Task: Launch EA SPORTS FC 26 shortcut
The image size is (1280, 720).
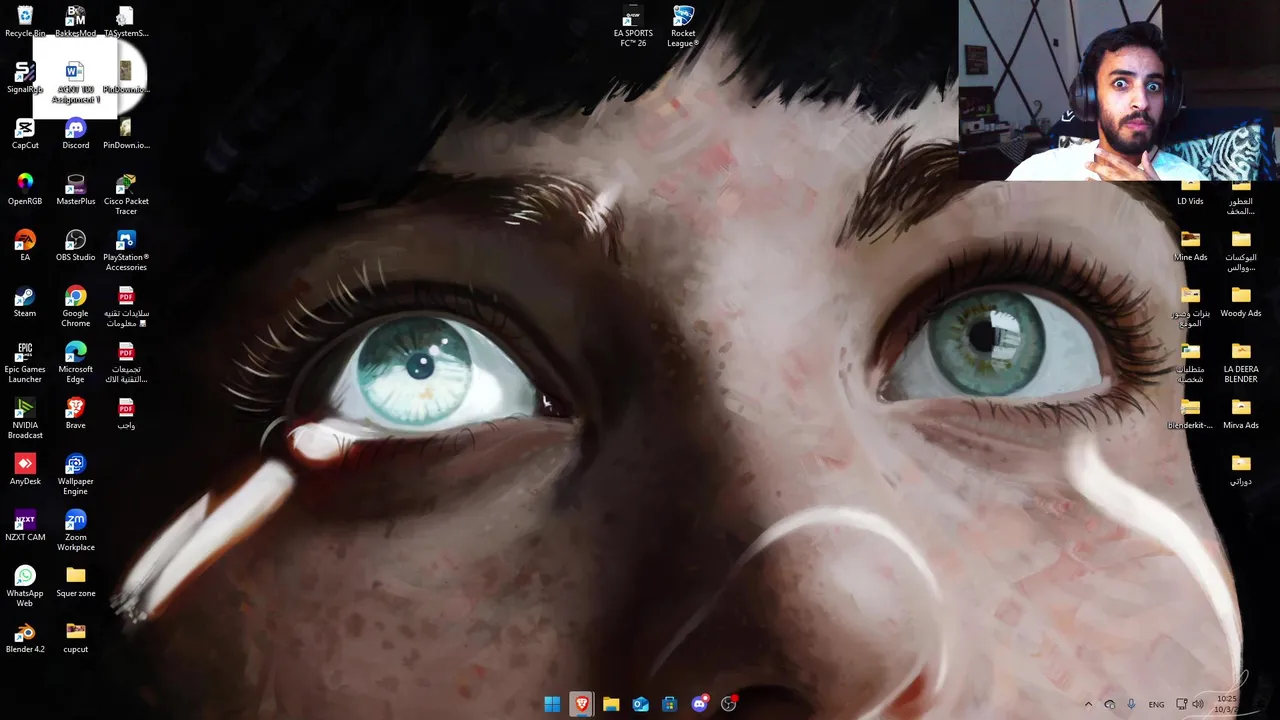Action: pyautogui.click(x=633, y=26)
